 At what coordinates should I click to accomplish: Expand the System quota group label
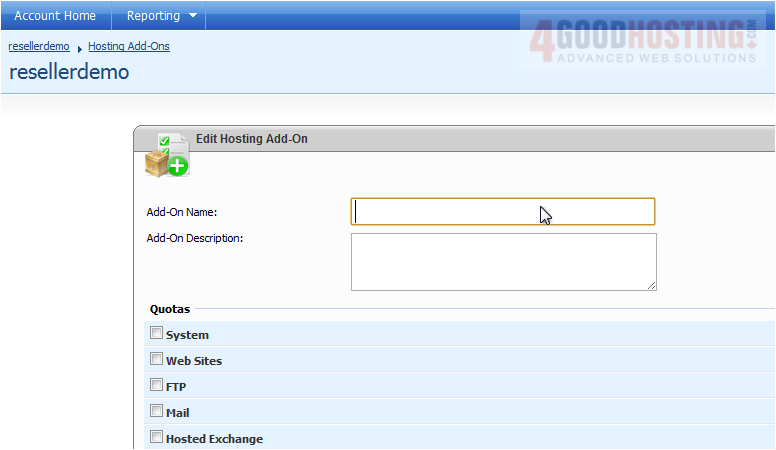point(187,335)
